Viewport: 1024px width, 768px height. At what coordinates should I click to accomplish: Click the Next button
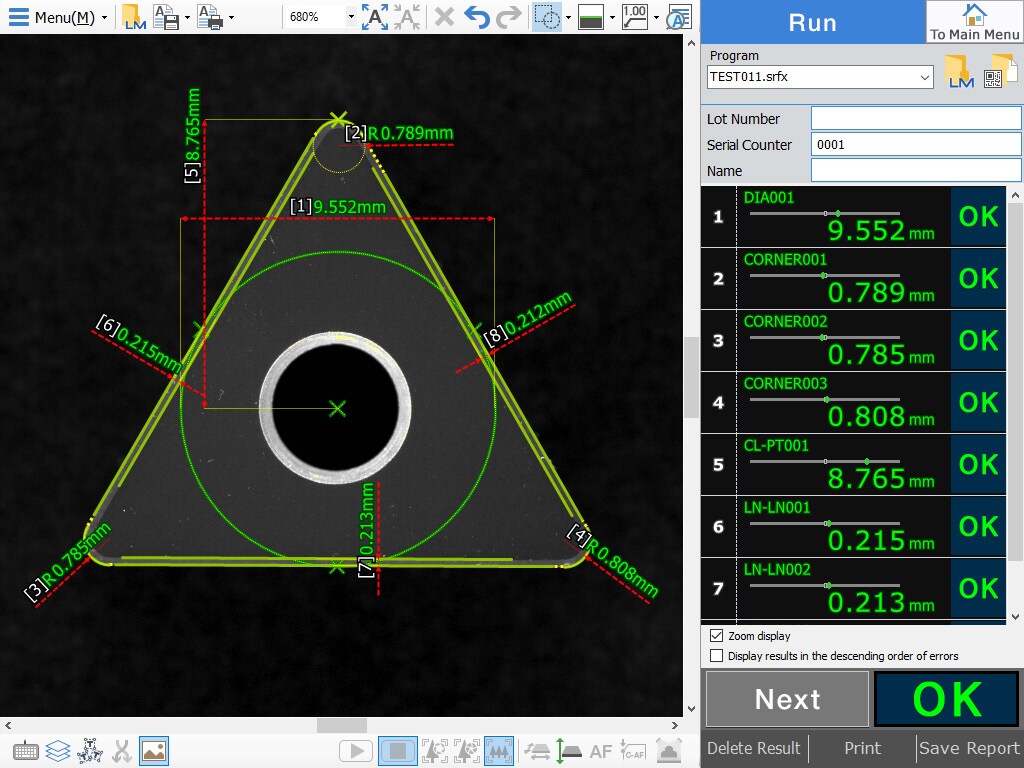(787, 699)
